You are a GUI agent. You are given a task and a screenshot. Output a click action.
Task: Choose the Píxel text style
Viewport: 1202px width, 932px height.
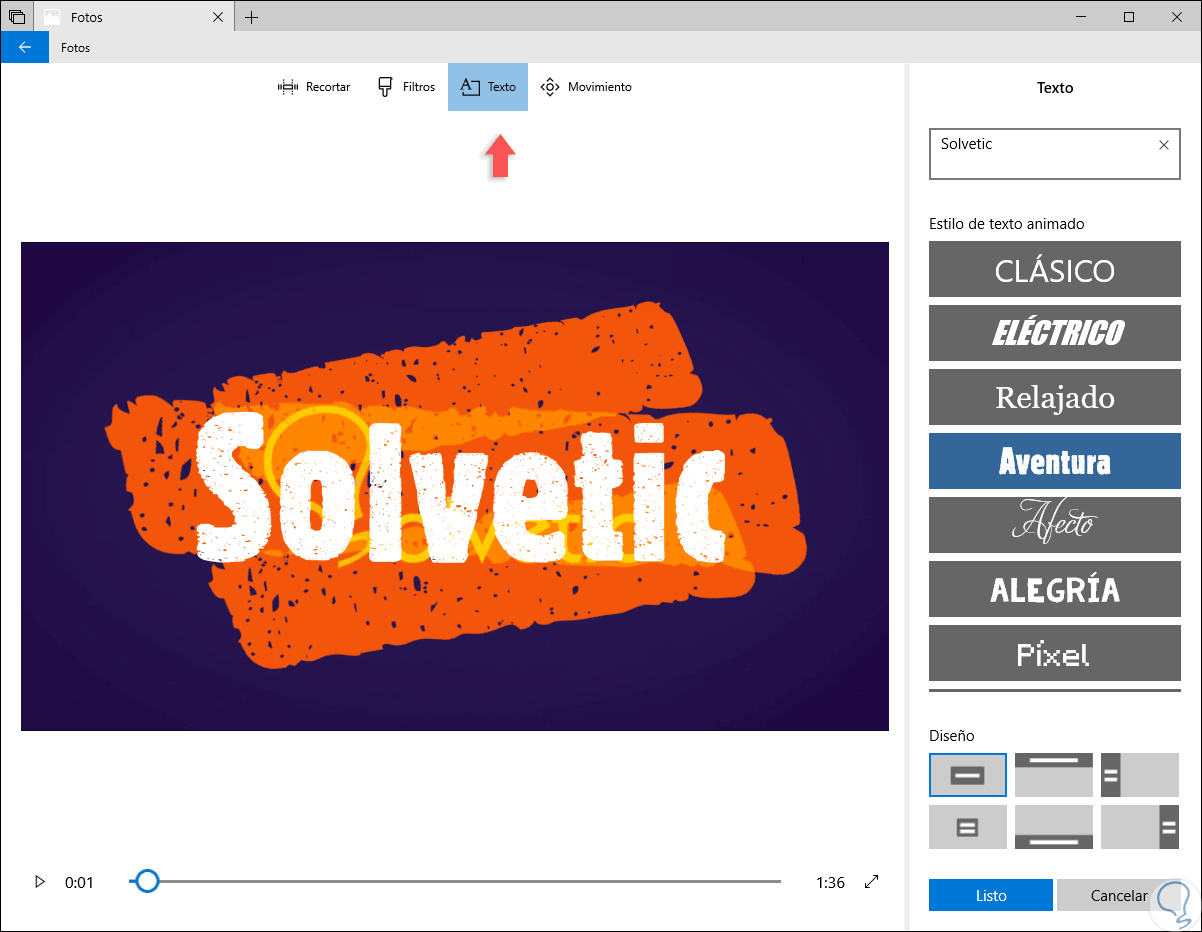[1055, 653]
